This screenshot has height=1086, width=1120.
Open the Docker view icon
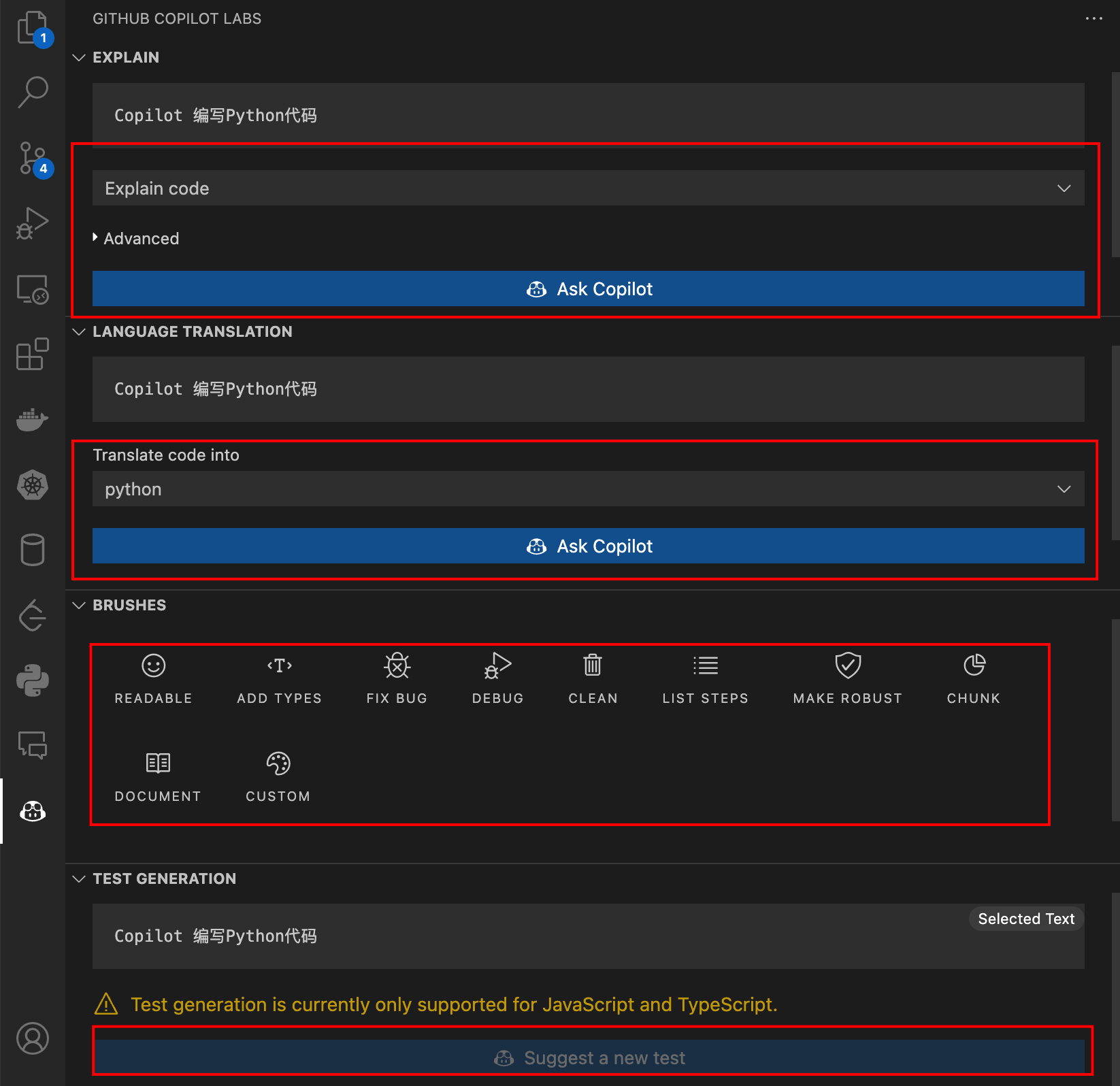(x=33, y=420)
